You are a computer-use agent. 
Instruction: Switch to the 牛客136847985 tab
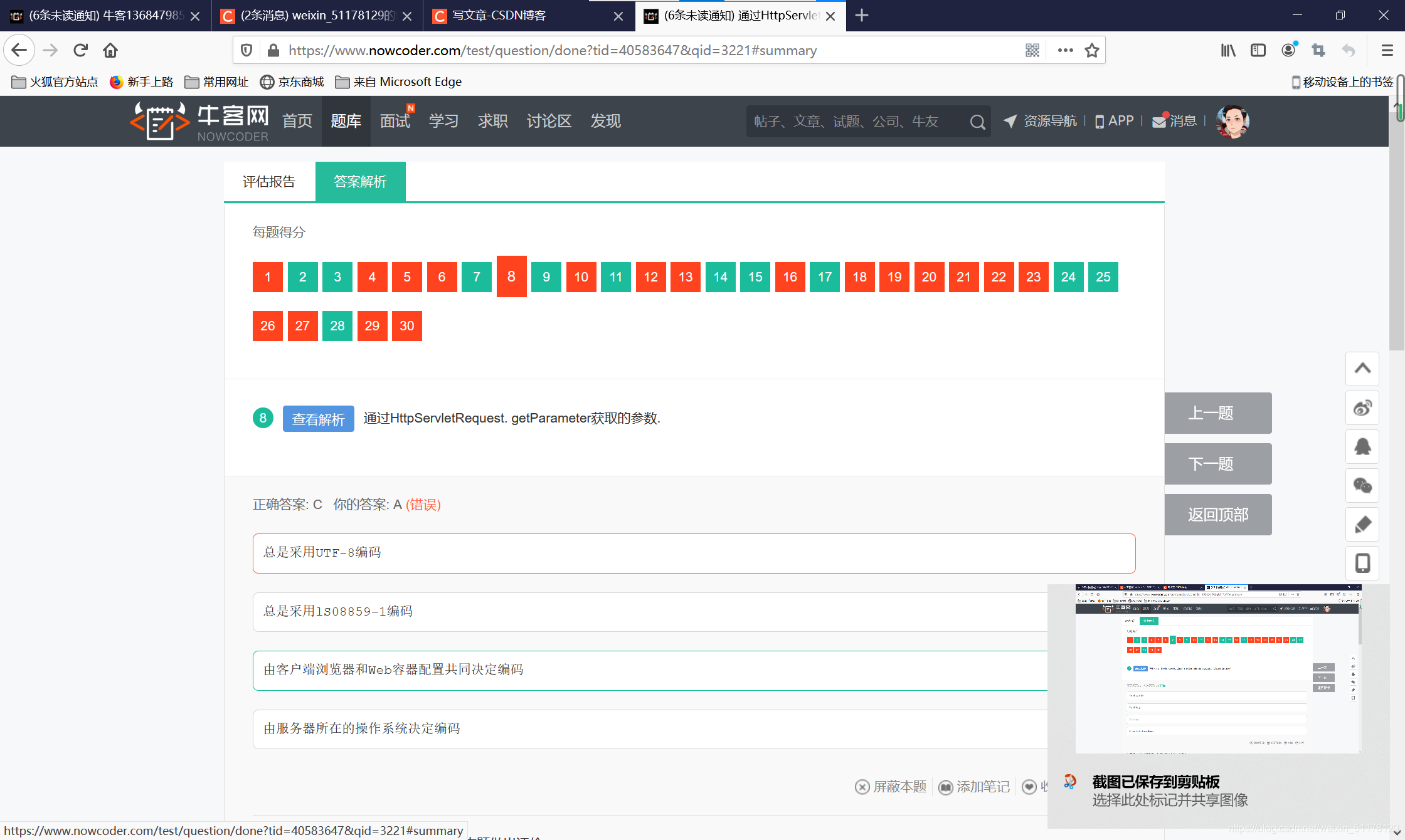(107, 16)
